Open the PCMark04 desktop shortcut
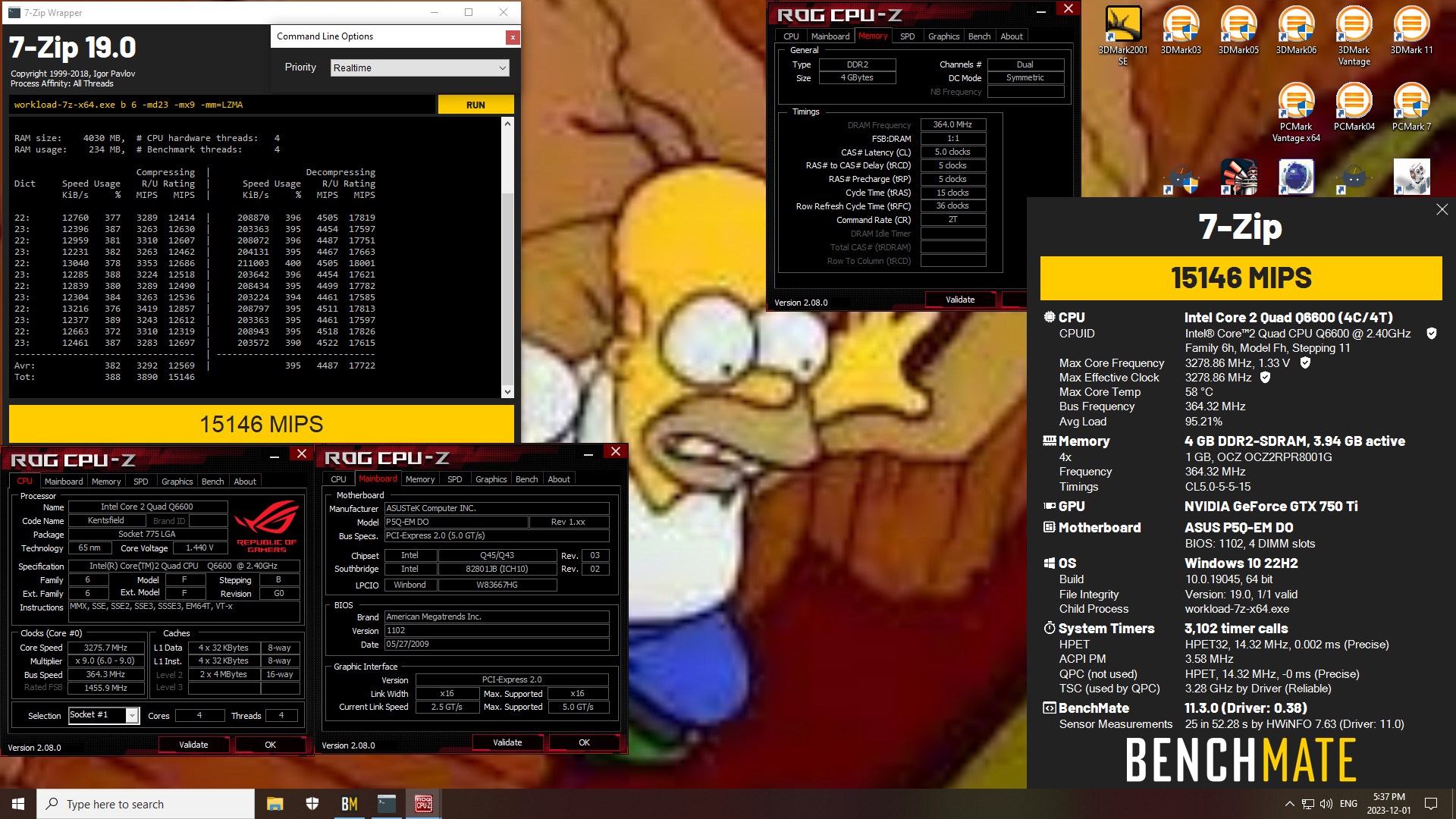Screen dimensions: 1456x819 tap(1354, 107)
